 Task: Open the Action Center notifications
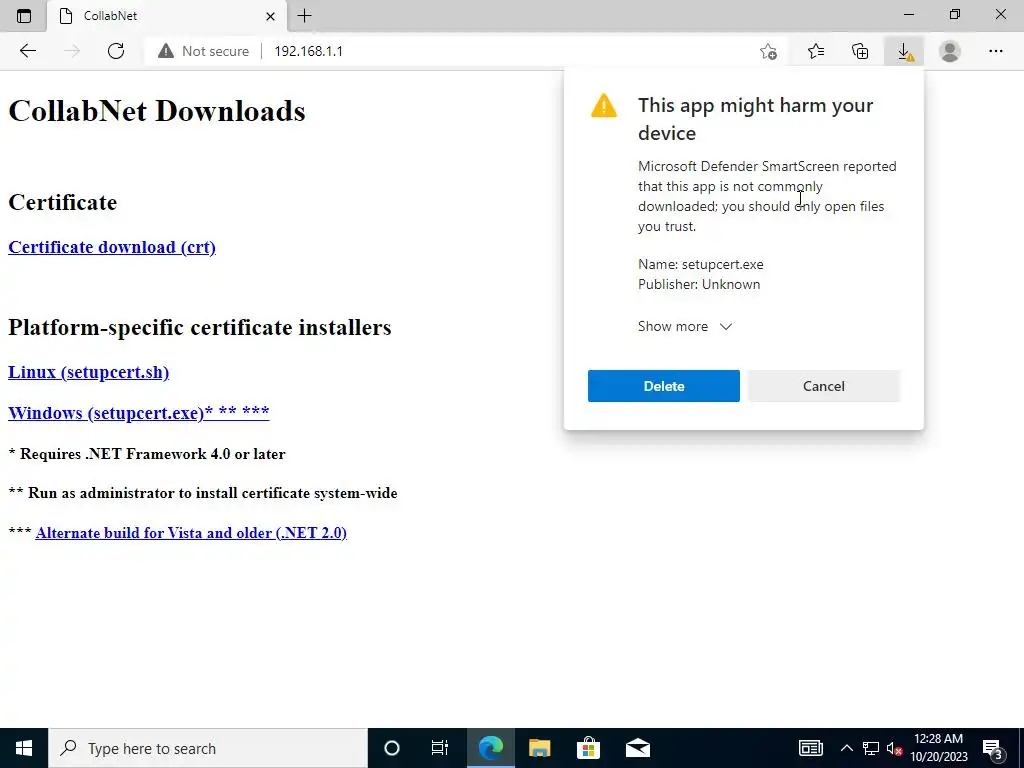tap(993, 748)
